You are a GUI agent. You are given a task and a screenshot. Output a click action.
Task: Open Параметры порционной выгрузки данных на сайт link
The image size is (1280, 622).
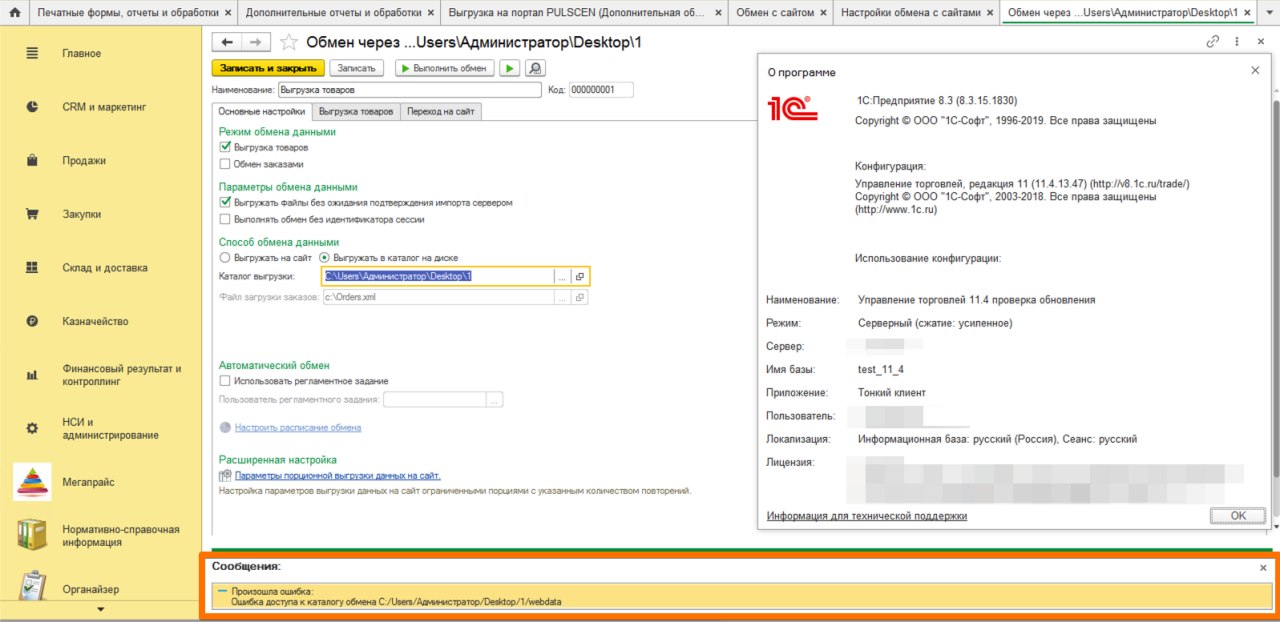click(338, 476)
